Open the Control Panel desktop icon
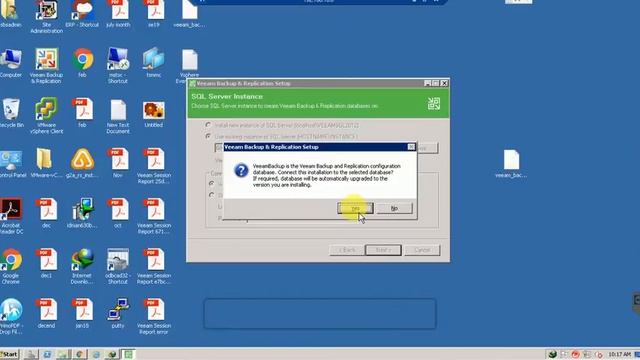The width and height of the screenshot is (640, 360). [11, 164]
